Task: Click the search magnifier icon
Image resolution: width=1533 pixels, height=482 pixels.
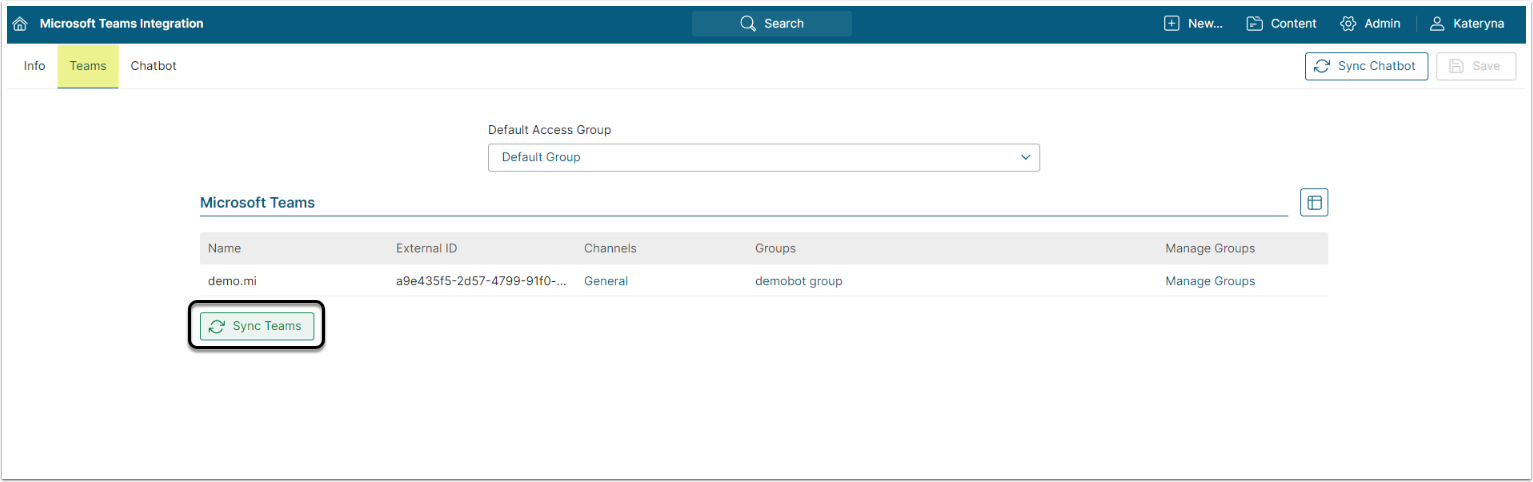Action: 747,24
